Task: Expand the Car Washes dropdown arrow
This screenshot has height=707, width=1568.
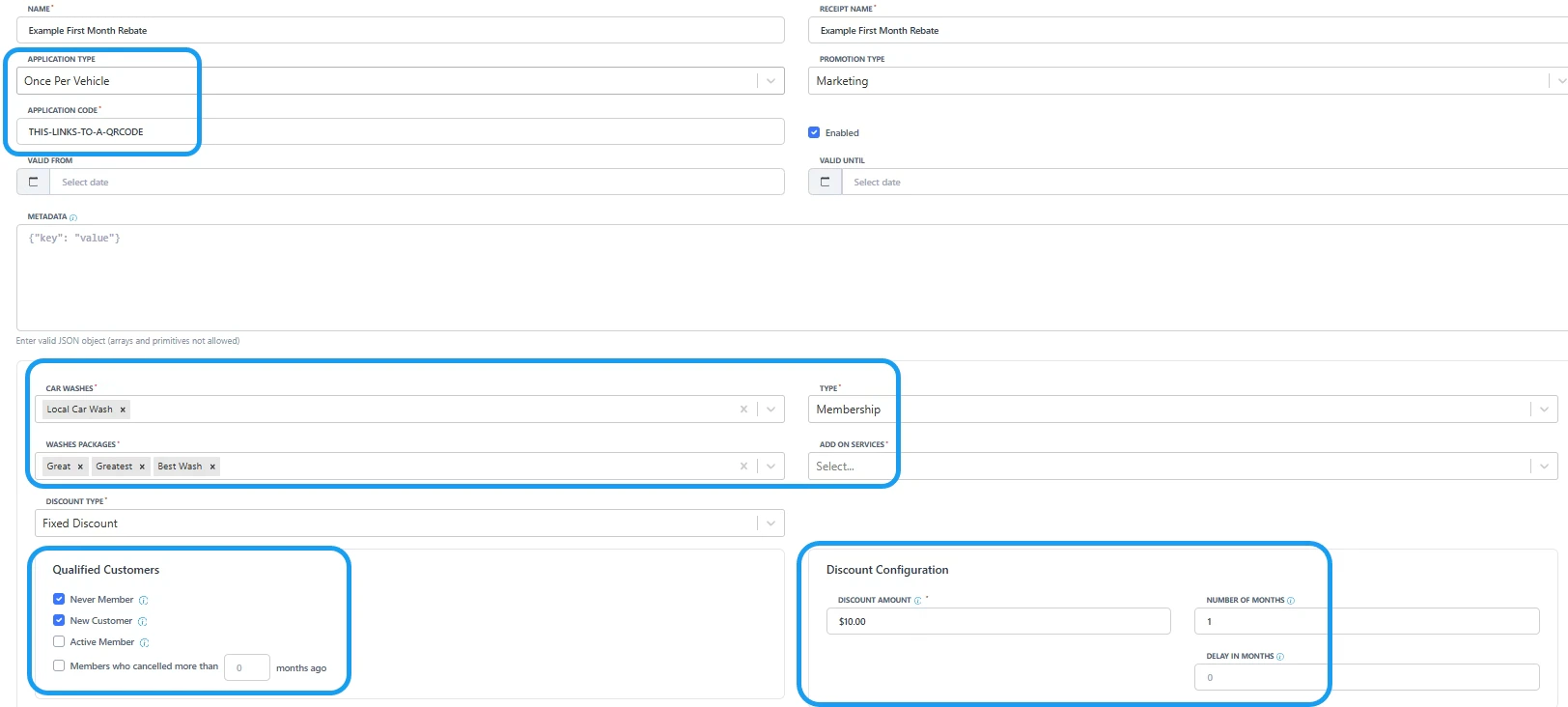Action: point(770,410)
